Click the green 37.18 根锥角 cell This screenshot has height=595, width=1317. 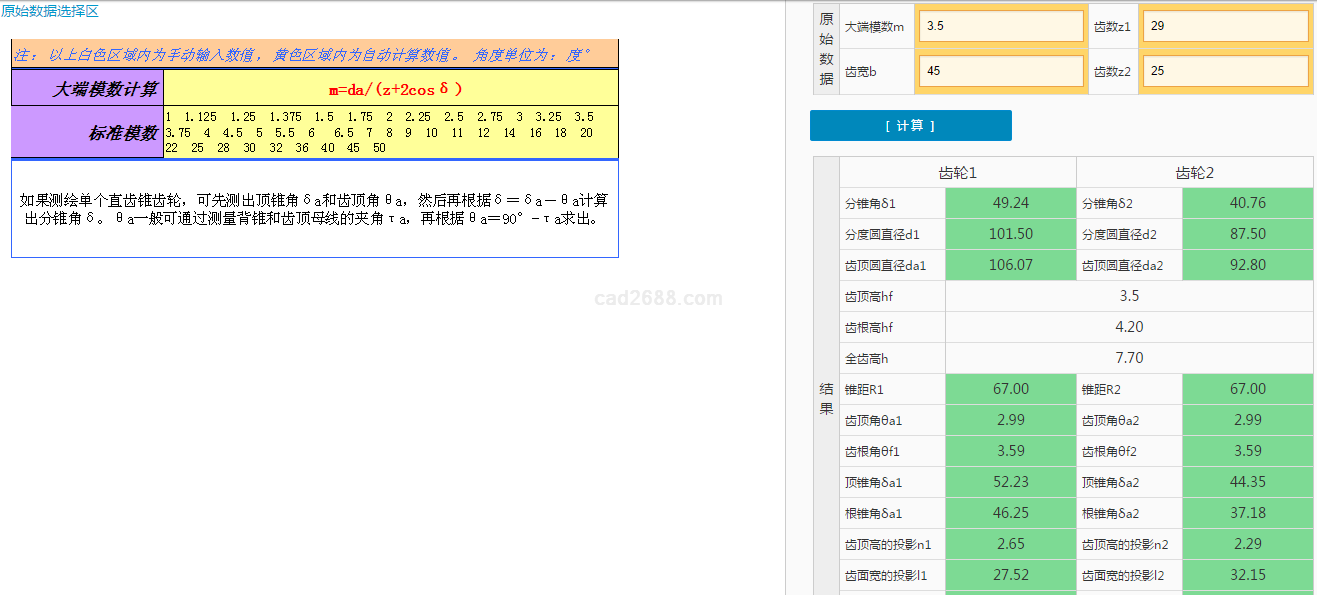click(x=1247, y=513)
